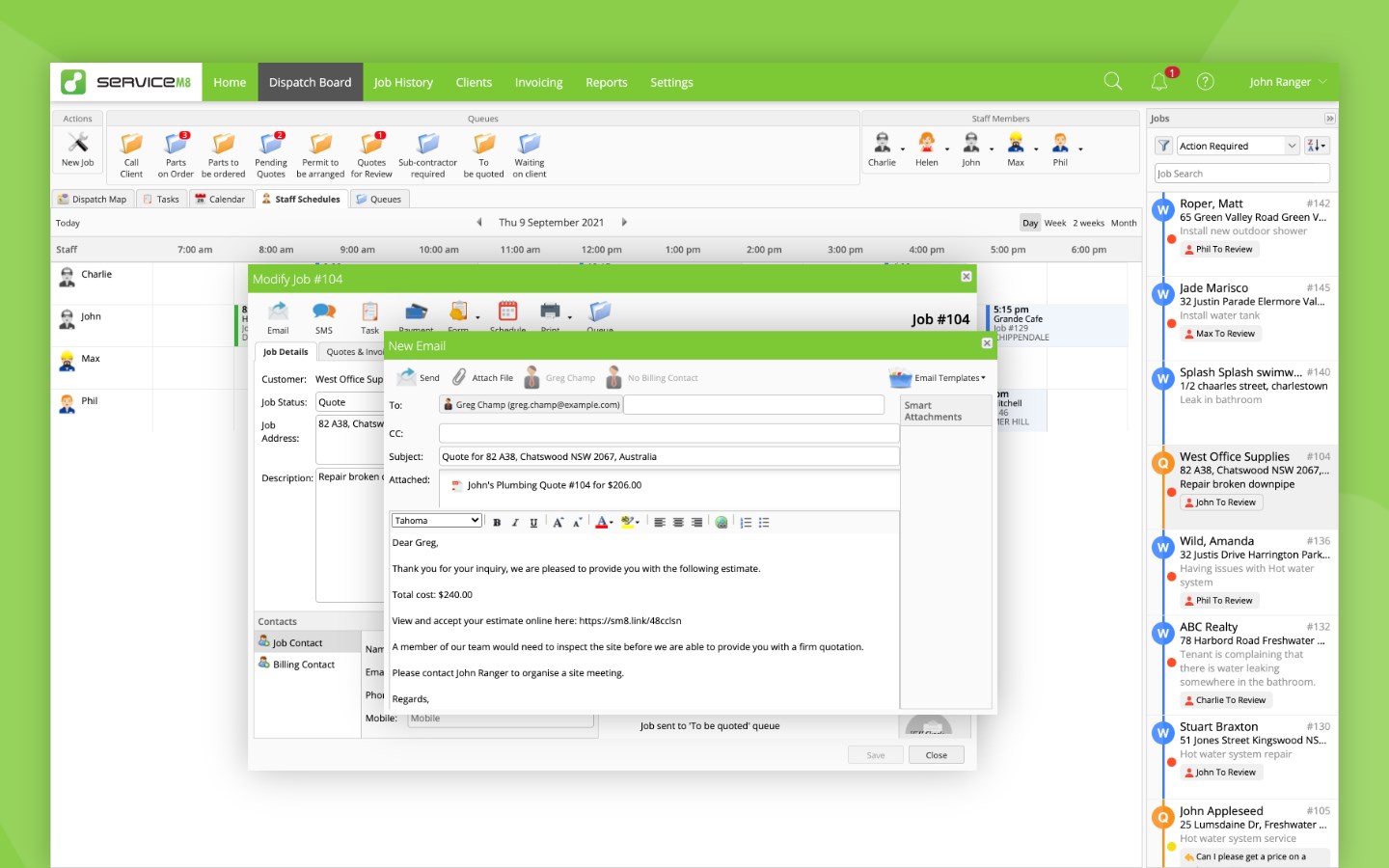Screen dimensions: 1389x868
Task: Open the To be quoted queue
Action: click(483, 144)
